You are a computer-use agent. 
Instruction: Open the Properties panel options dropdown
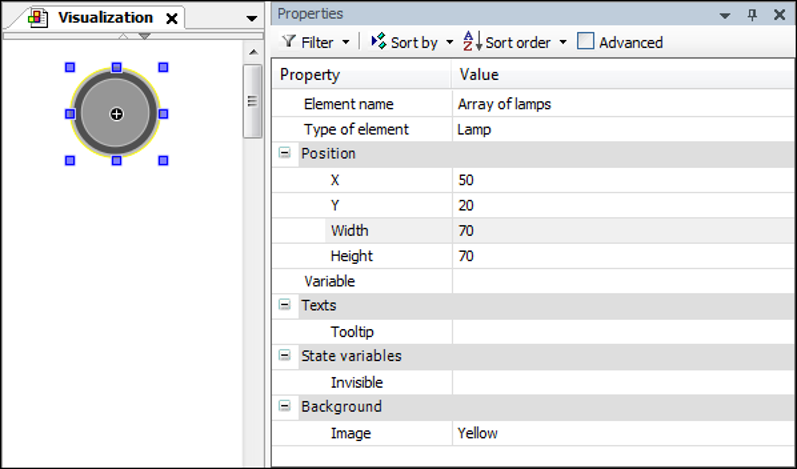(x=725, y=16)
